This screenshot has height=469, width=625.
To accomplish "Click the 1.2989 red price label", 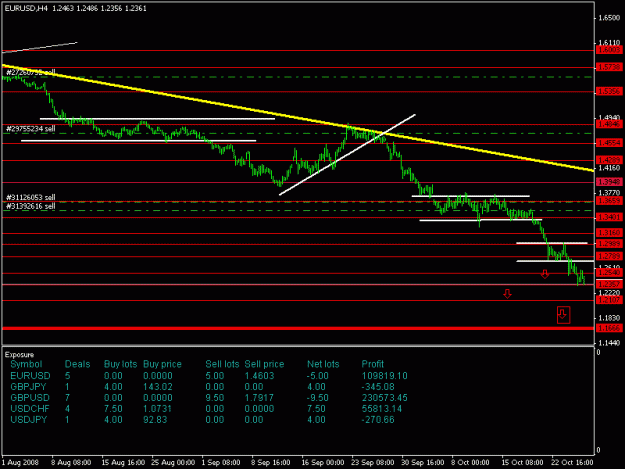I will tap(609, 244).
